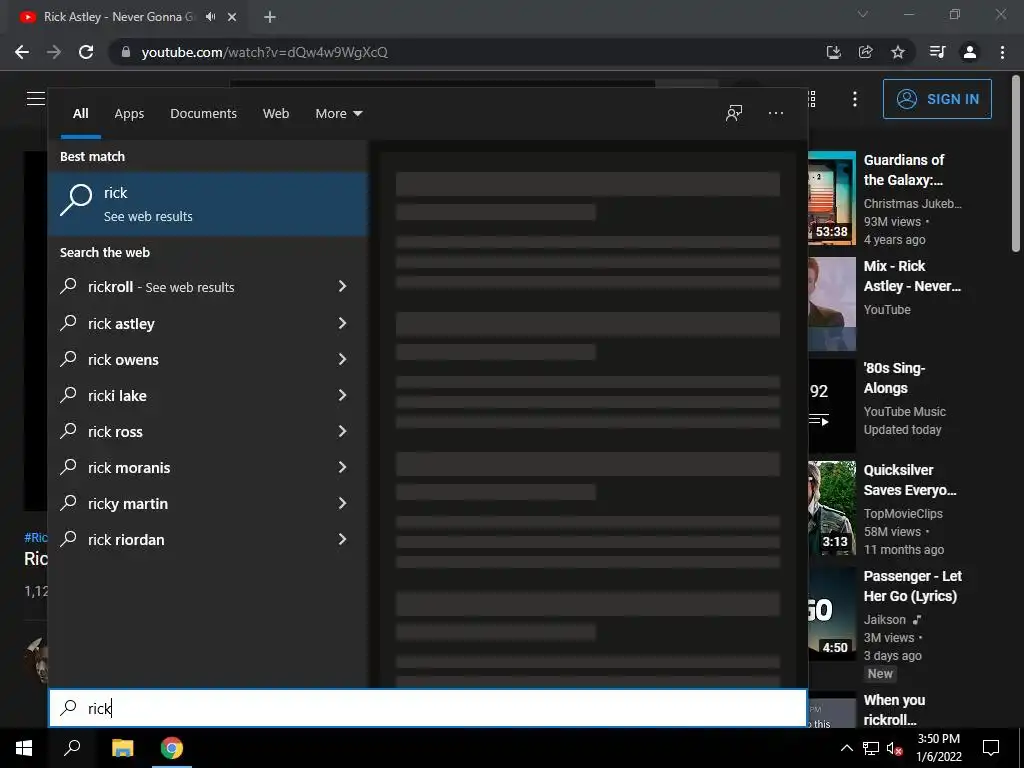Click the install app icon in address bar
The image size is (1024, 768).
833,52
